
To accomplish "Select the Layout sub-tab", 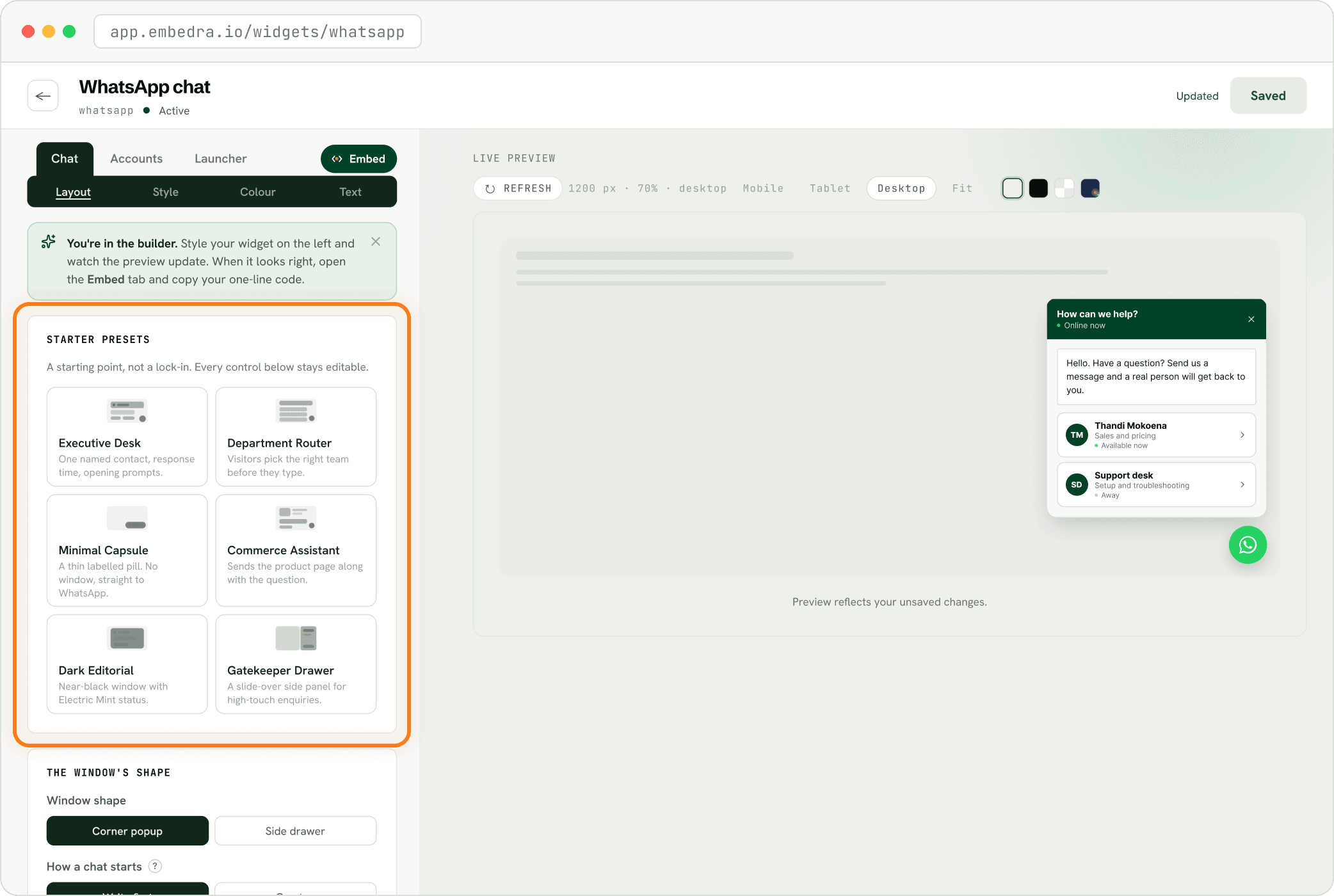I will (x=73, y=192).
